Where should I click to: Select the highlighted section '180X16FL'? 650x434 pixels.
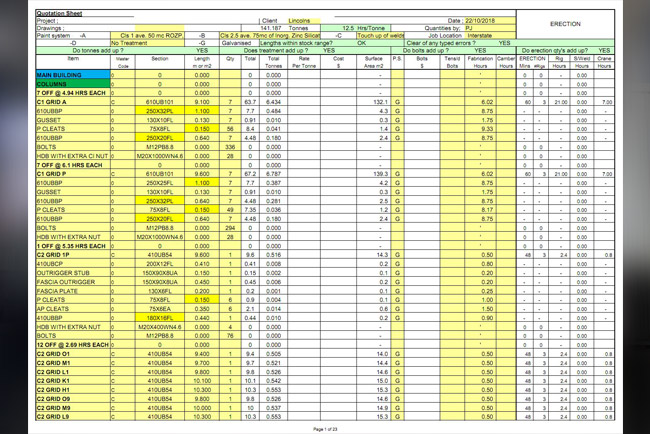(160, 318)
